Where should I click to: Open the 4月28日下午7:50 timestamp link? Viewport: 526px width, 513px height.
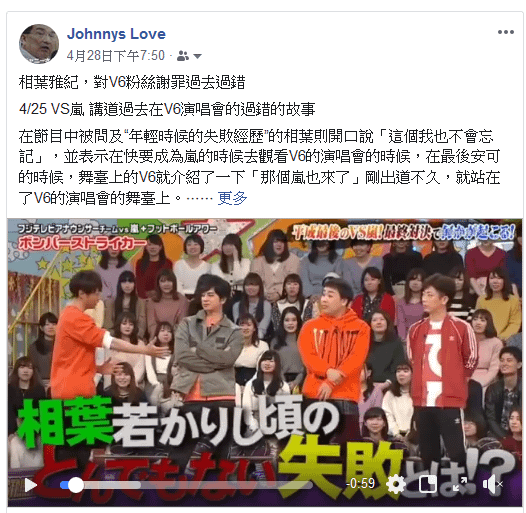point(115,56)
